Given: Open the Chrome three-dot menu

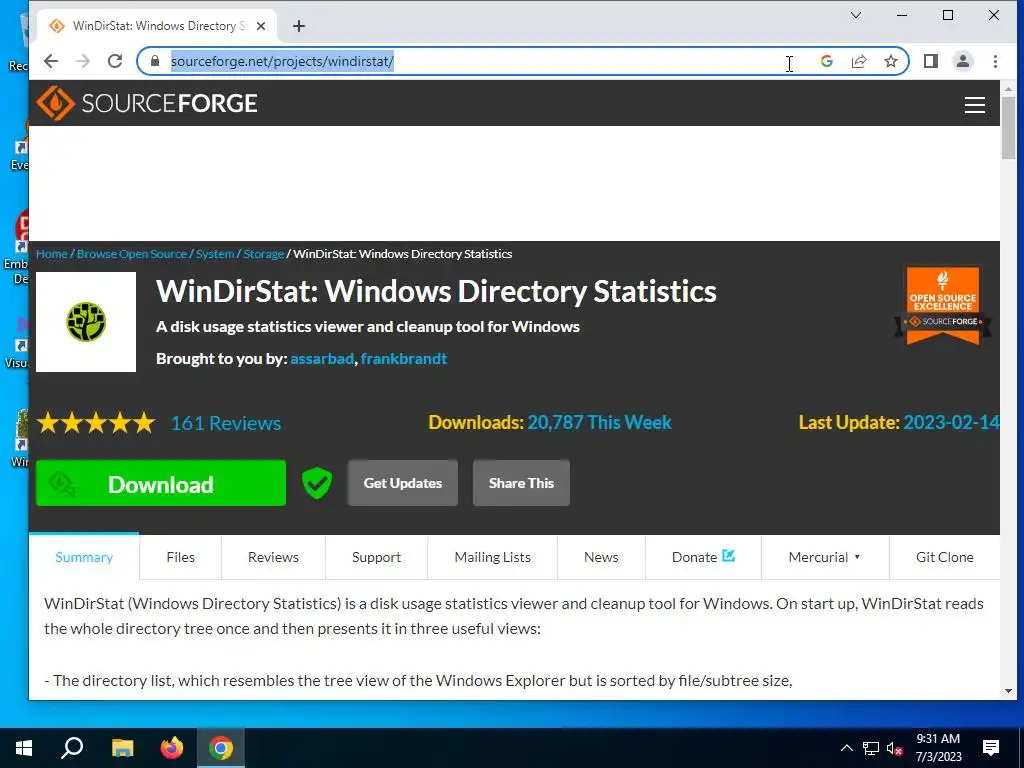Looking at the screenshot, I should tap(995, 61).
